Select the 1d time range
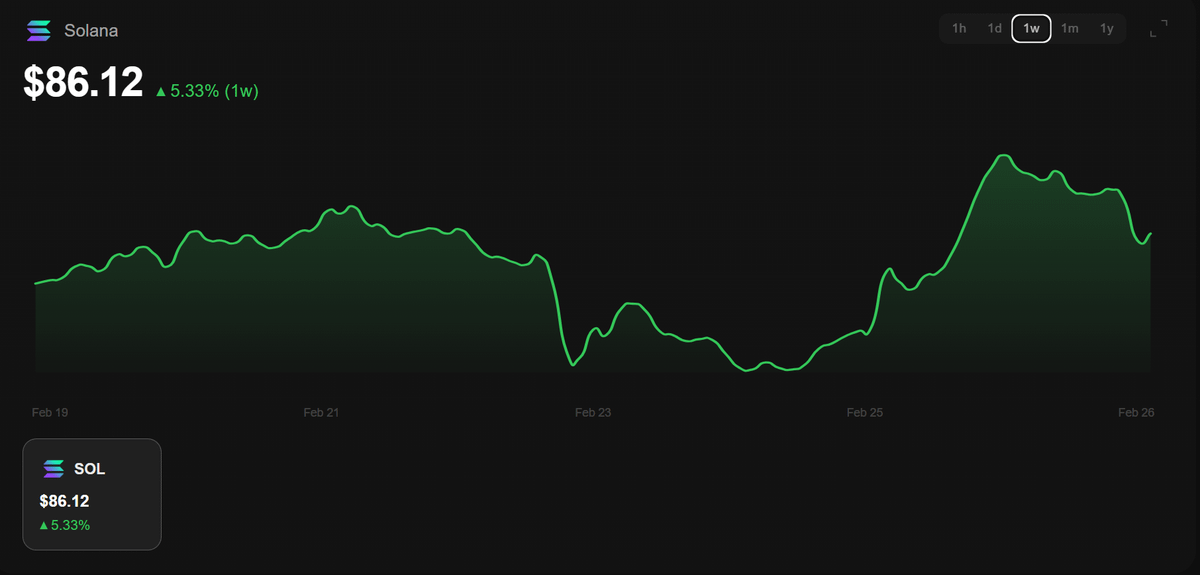This screenshot has height=575, width=1200. pos(995,29)
